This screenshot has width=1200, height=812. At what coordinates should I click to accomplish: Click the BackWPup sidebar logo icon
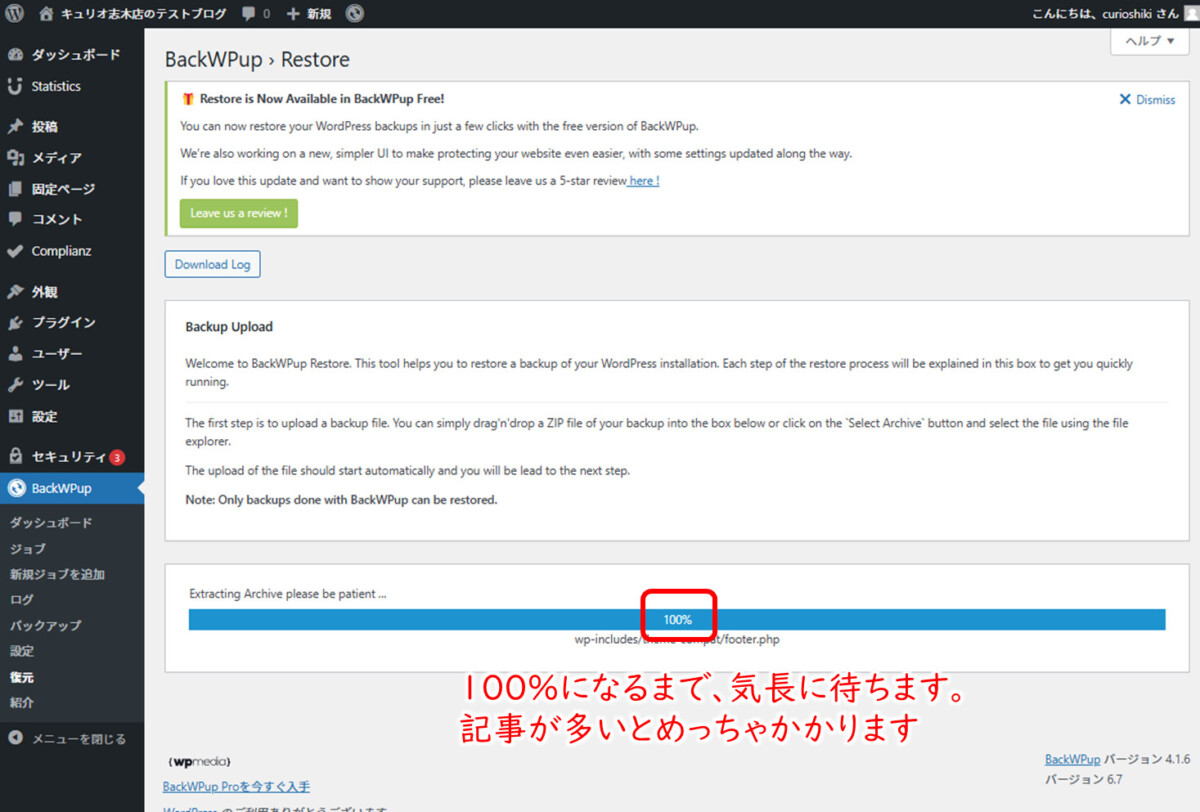(x=15, y=488)
